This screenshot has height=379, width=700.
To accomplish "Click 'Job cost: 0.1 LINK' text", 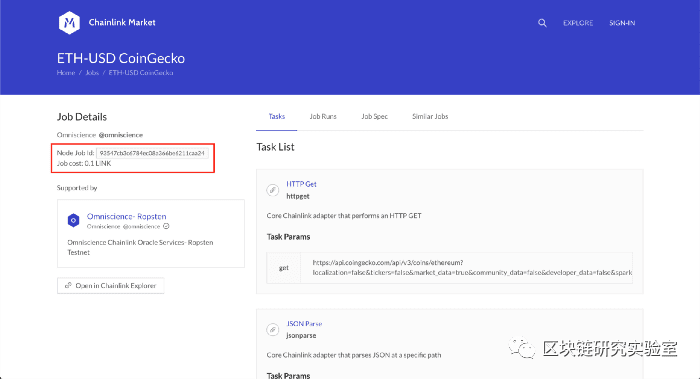I will (84, 164).
